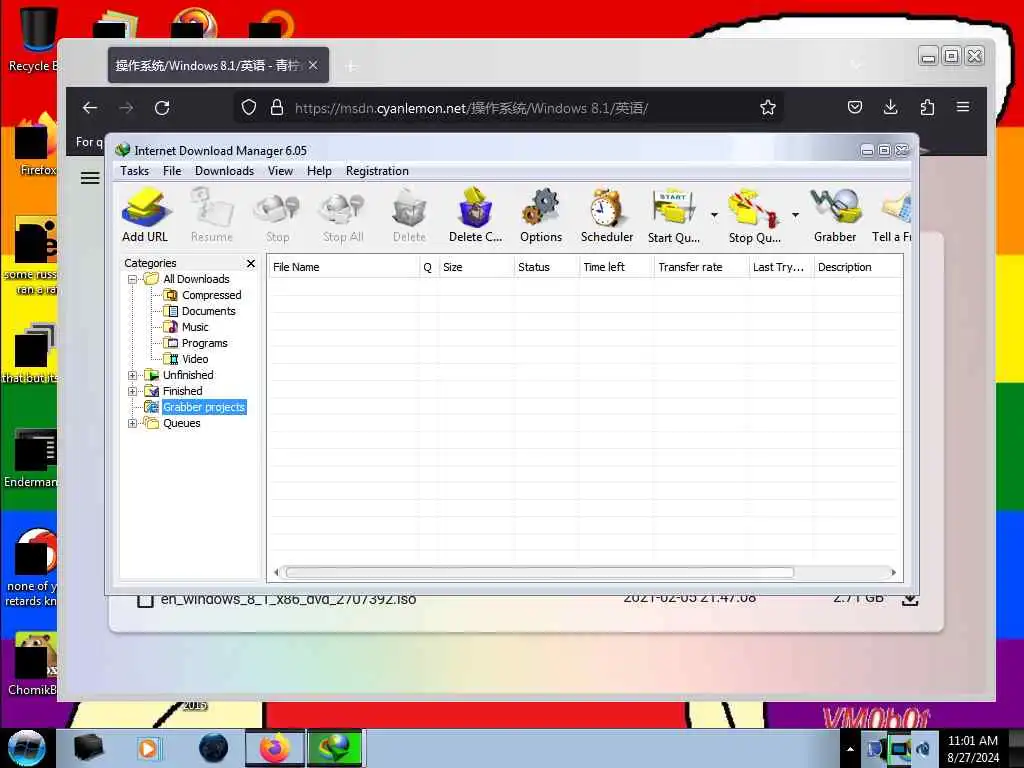Select the Video category

195,359
